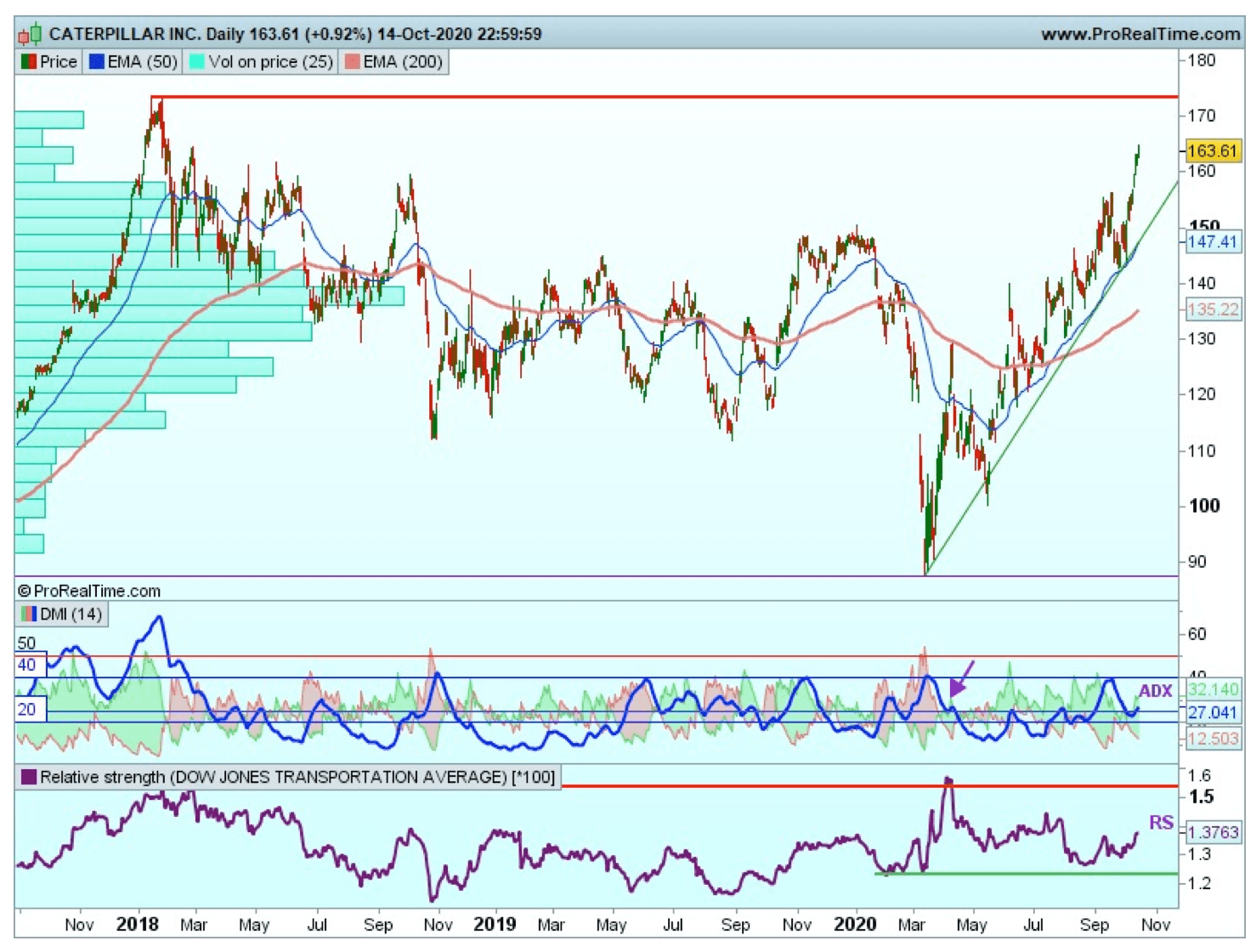Click the 60 DMI axis label
This screenshot has width=1256, height=952.
(x=1197, y=634)
